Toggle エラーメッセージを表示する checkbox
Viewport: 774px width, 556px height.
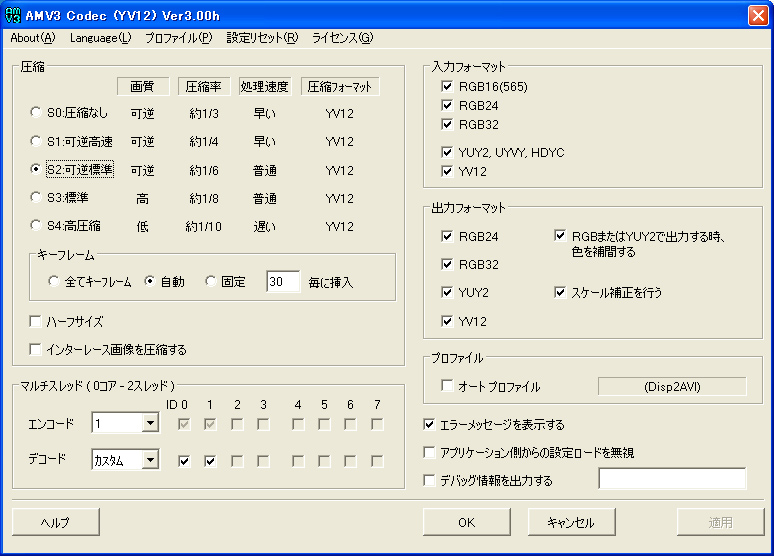pyautogui.click(x=429, y=424)
